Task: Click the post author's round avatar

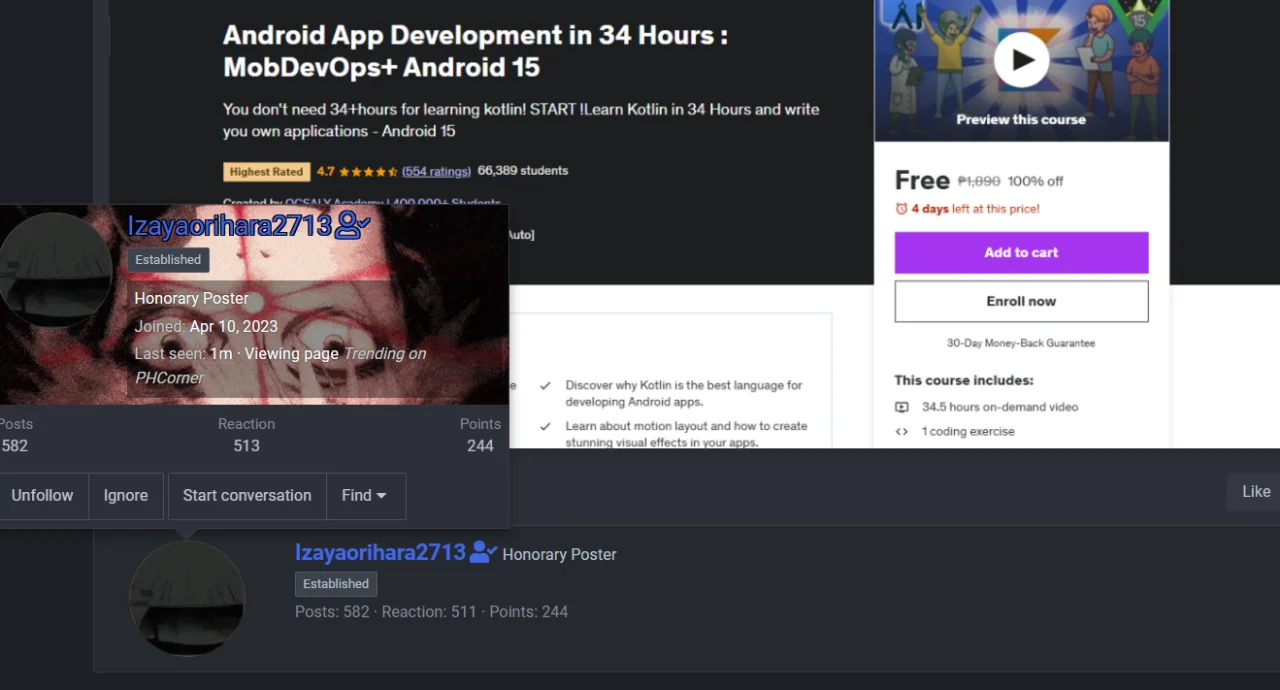Action: pos(187,598)
